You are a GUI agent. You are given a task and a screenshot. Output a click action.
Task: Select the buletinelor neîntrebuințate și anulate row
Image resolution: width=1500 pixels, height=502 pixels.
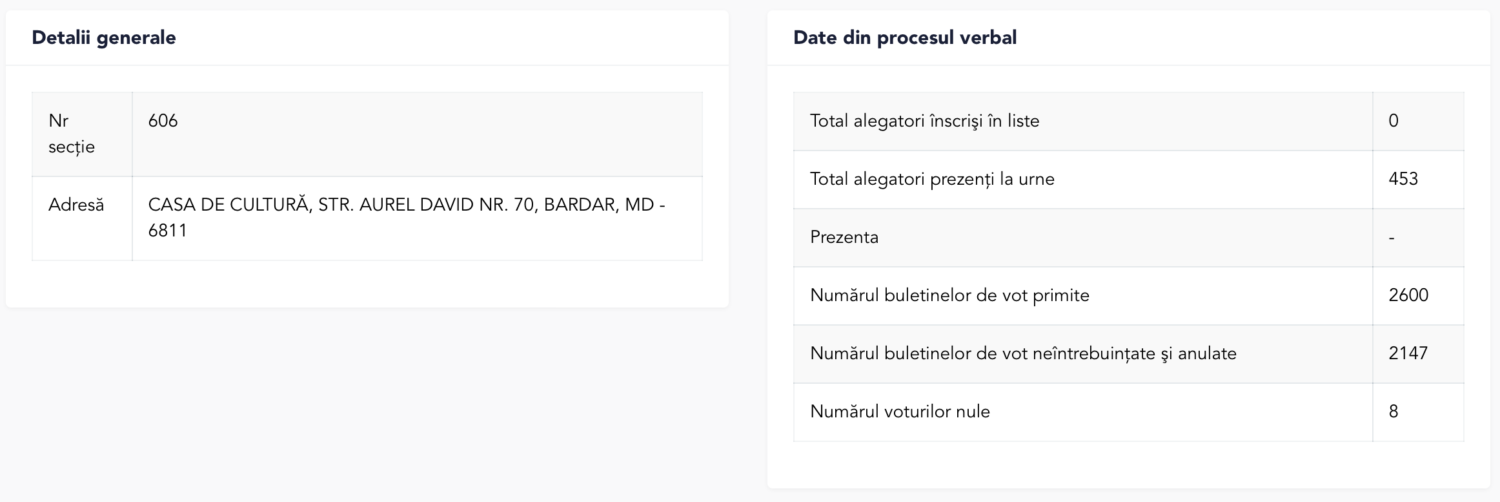pos(1128,353)
